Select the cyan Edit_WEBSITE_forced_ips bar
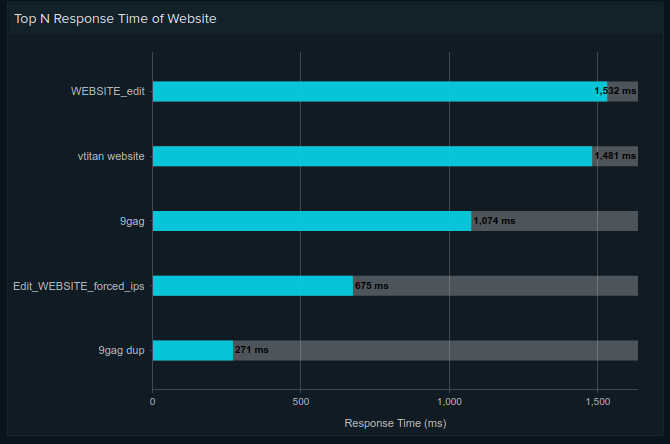This screenshot has height=444, width=670. click(x=252, y=286)
